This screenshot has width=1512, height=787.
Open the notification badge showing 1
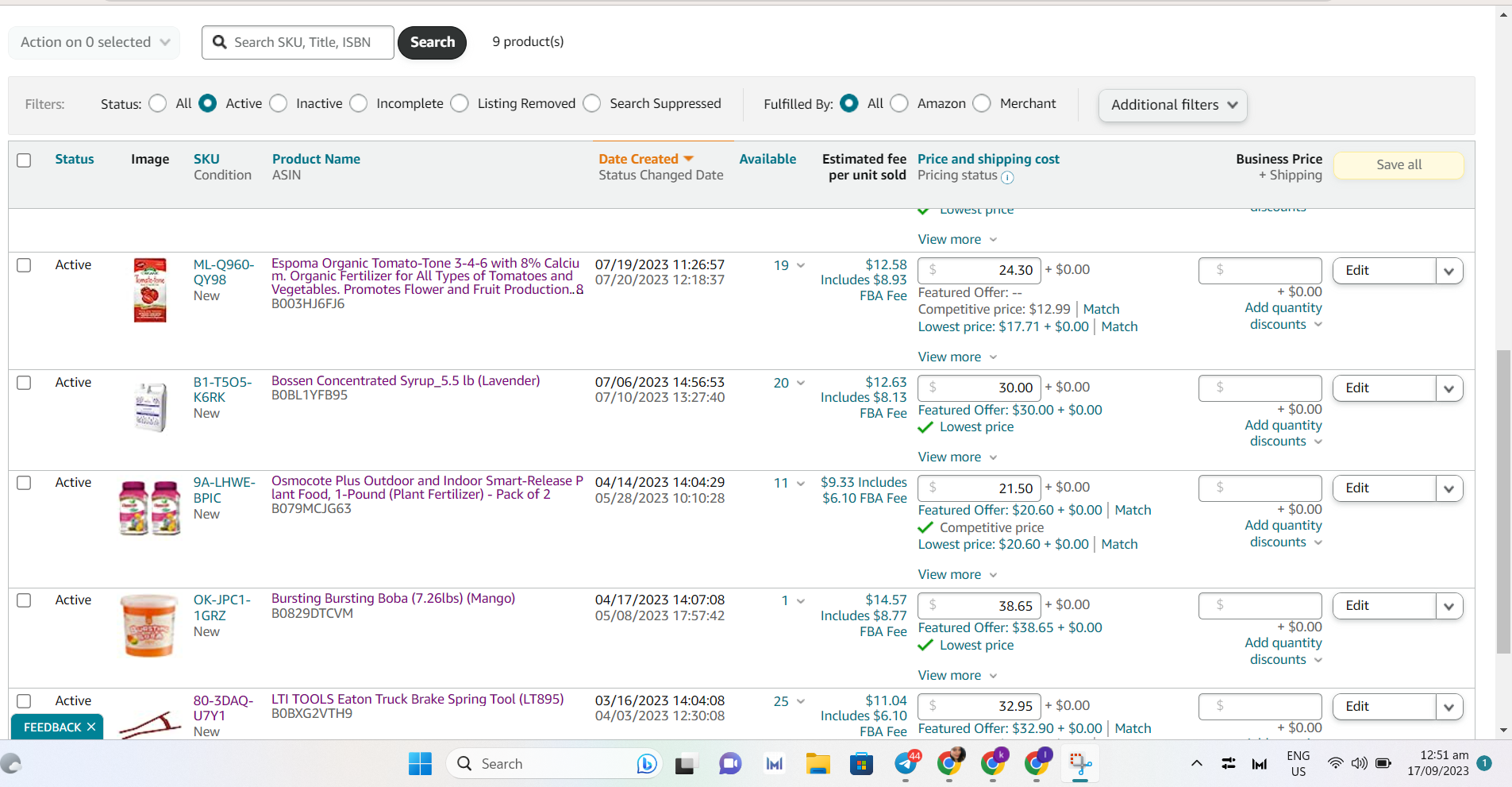1484,763
